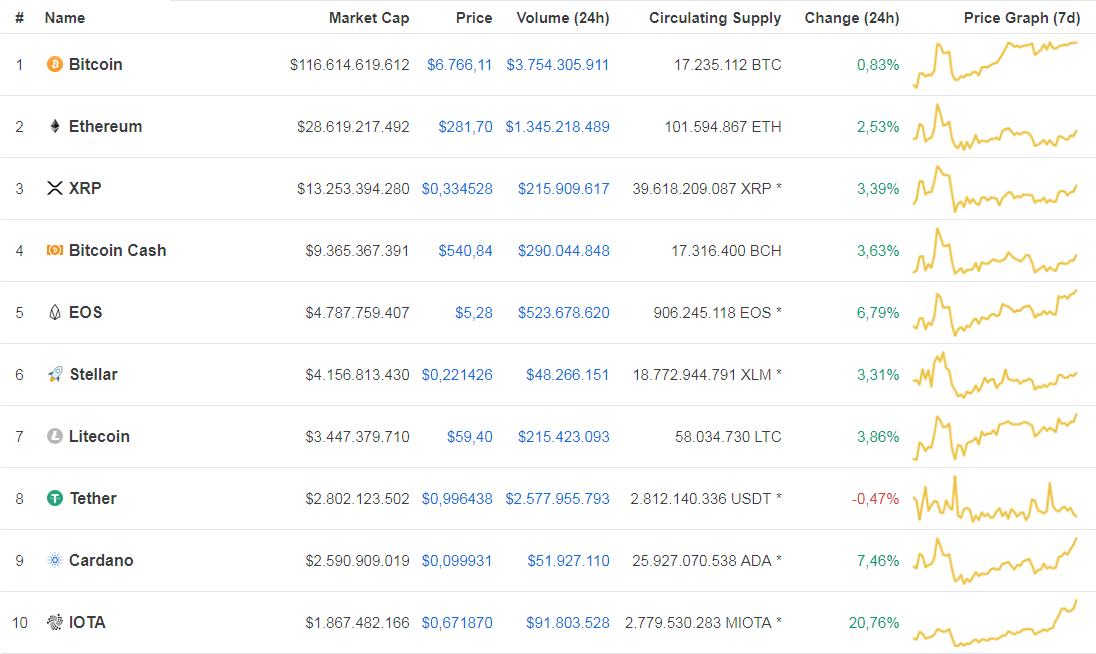Click Litecoin price $59,40

(470, 437)
